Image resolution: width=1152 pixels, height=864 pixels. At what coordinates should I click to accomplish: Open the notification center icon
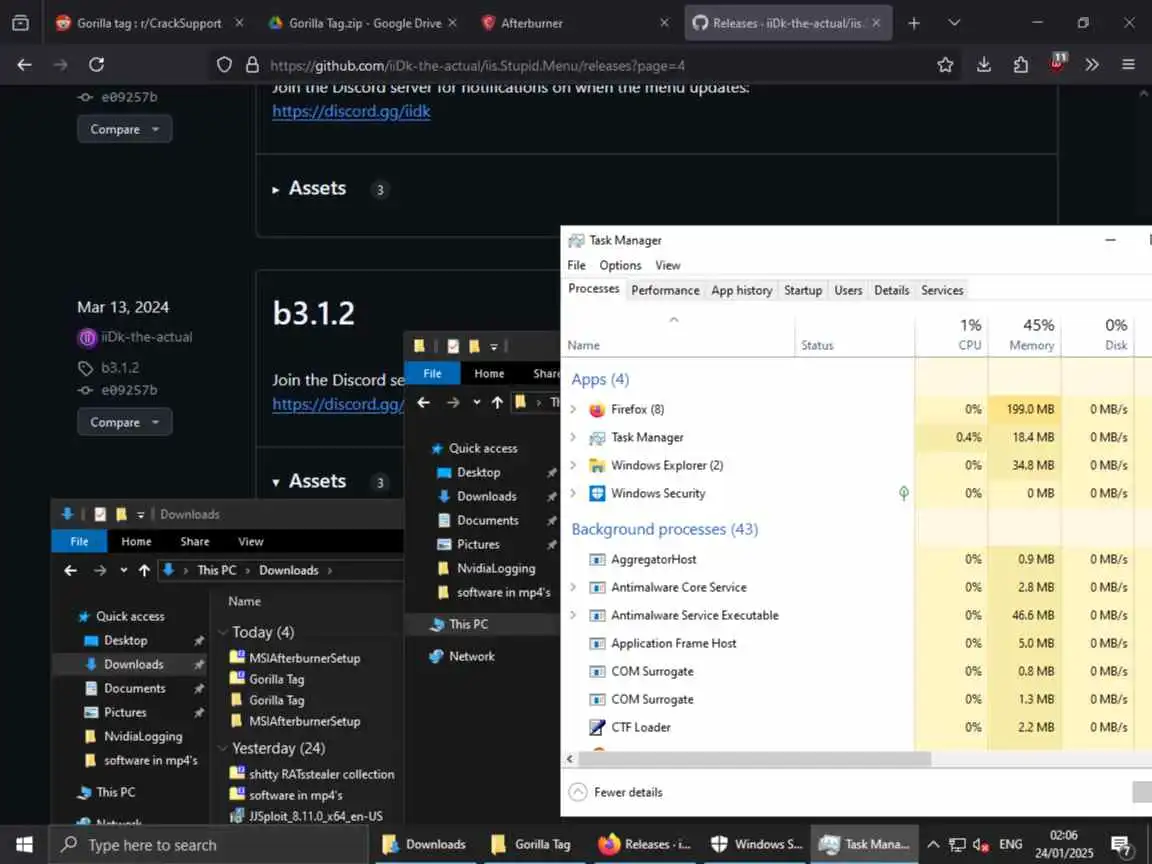point(1121,846)
